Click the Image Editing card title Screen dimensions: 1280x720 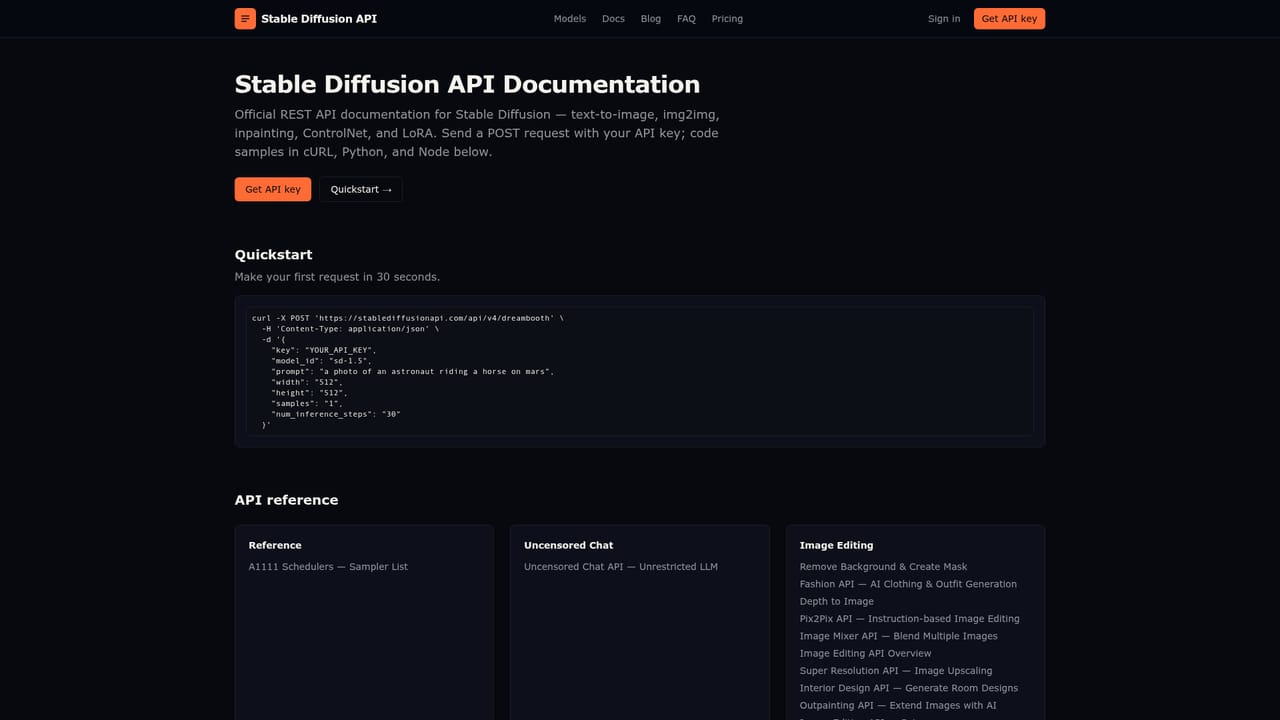point(836,545)
